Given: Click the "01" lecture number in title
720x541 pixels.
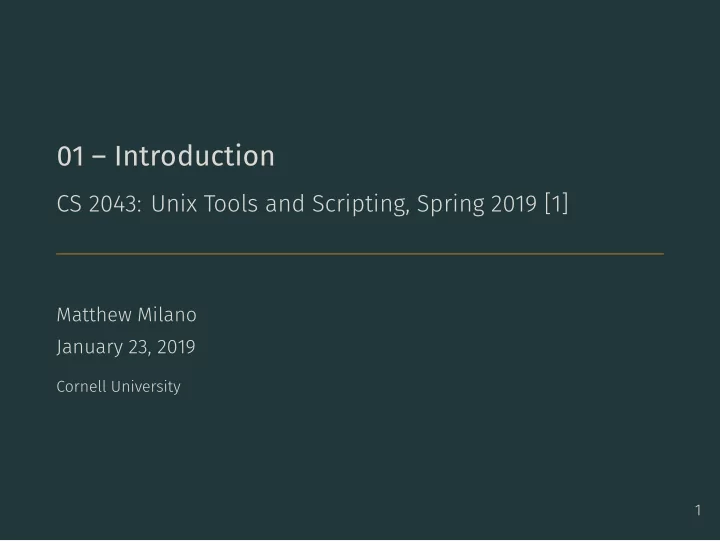Looking at the screenshot, I should [70, 156].
